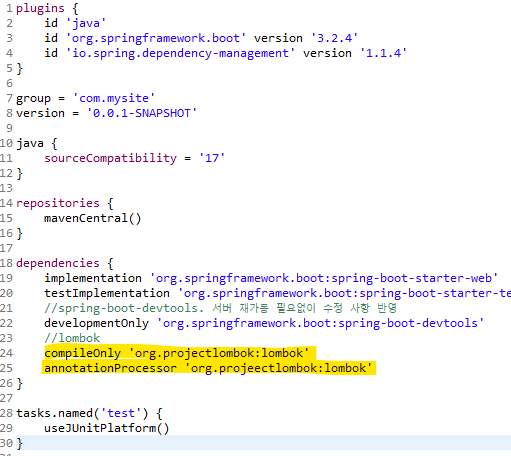
Task: Click the 'dependencies' keyword
Action: click(x=58, y=263)
